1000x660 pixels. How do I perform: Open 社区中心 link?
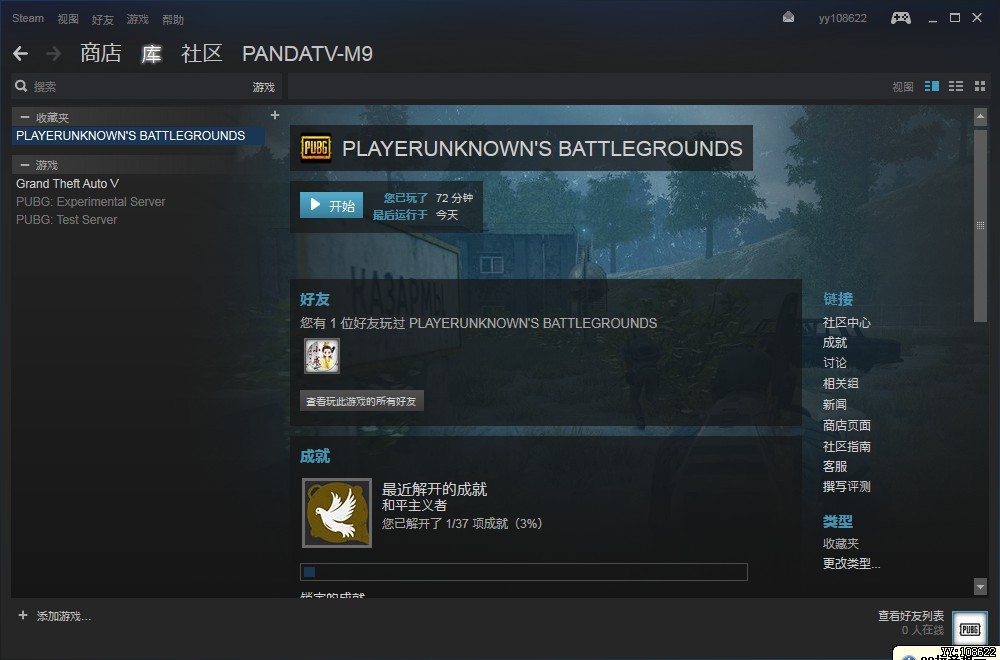(846, 323)
